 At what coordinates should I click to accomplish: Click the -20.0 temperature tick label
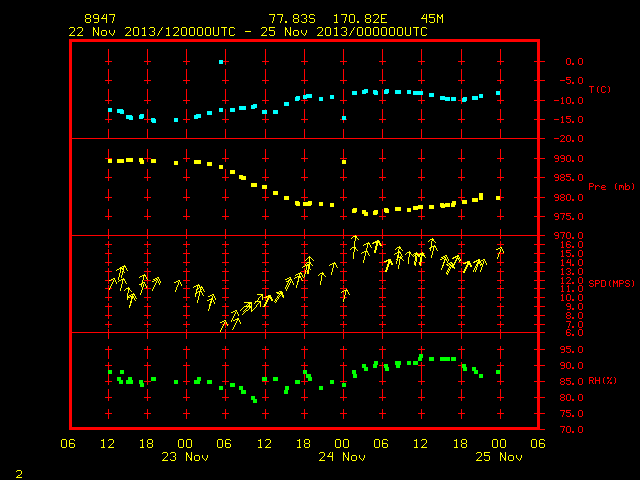click(568, 139)
